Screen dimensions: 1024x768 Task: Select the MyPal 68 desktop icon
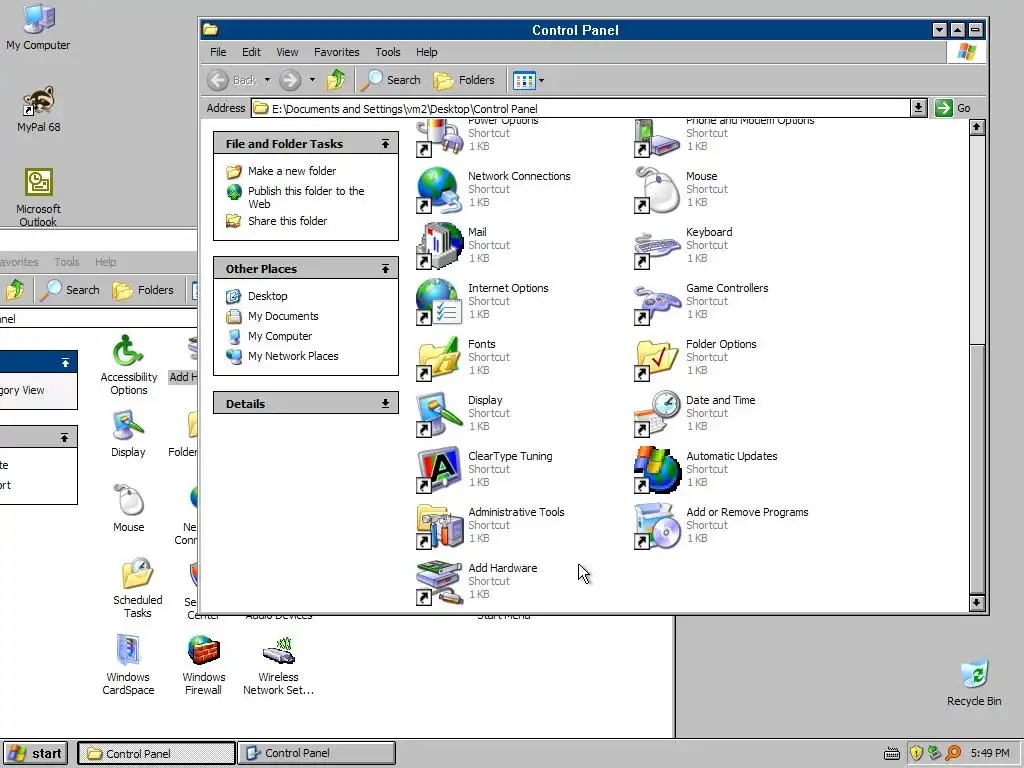pos(39,101)
